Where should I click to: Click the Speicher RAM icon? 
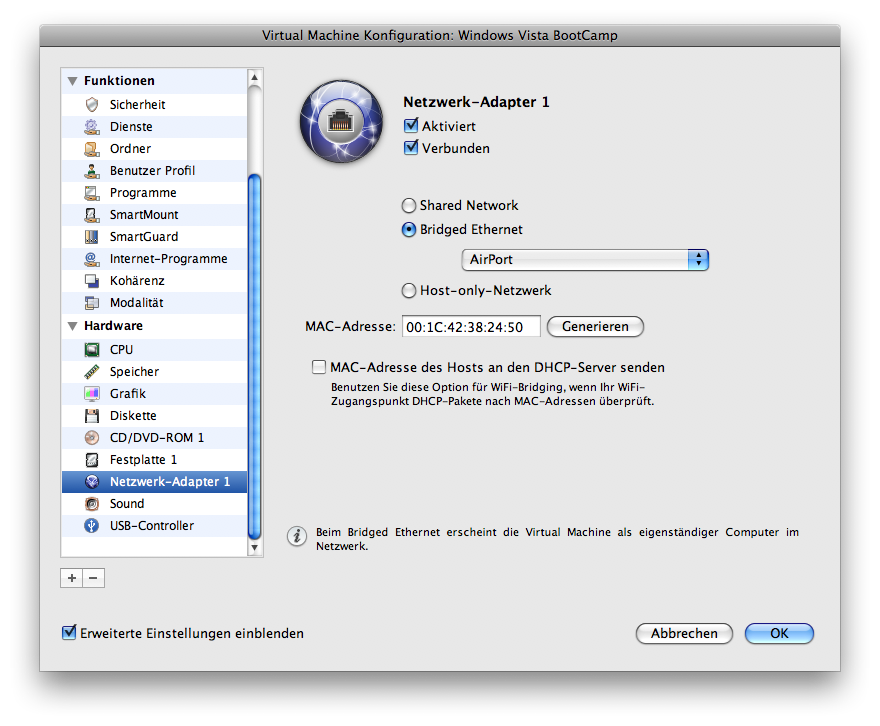point(91,371)
